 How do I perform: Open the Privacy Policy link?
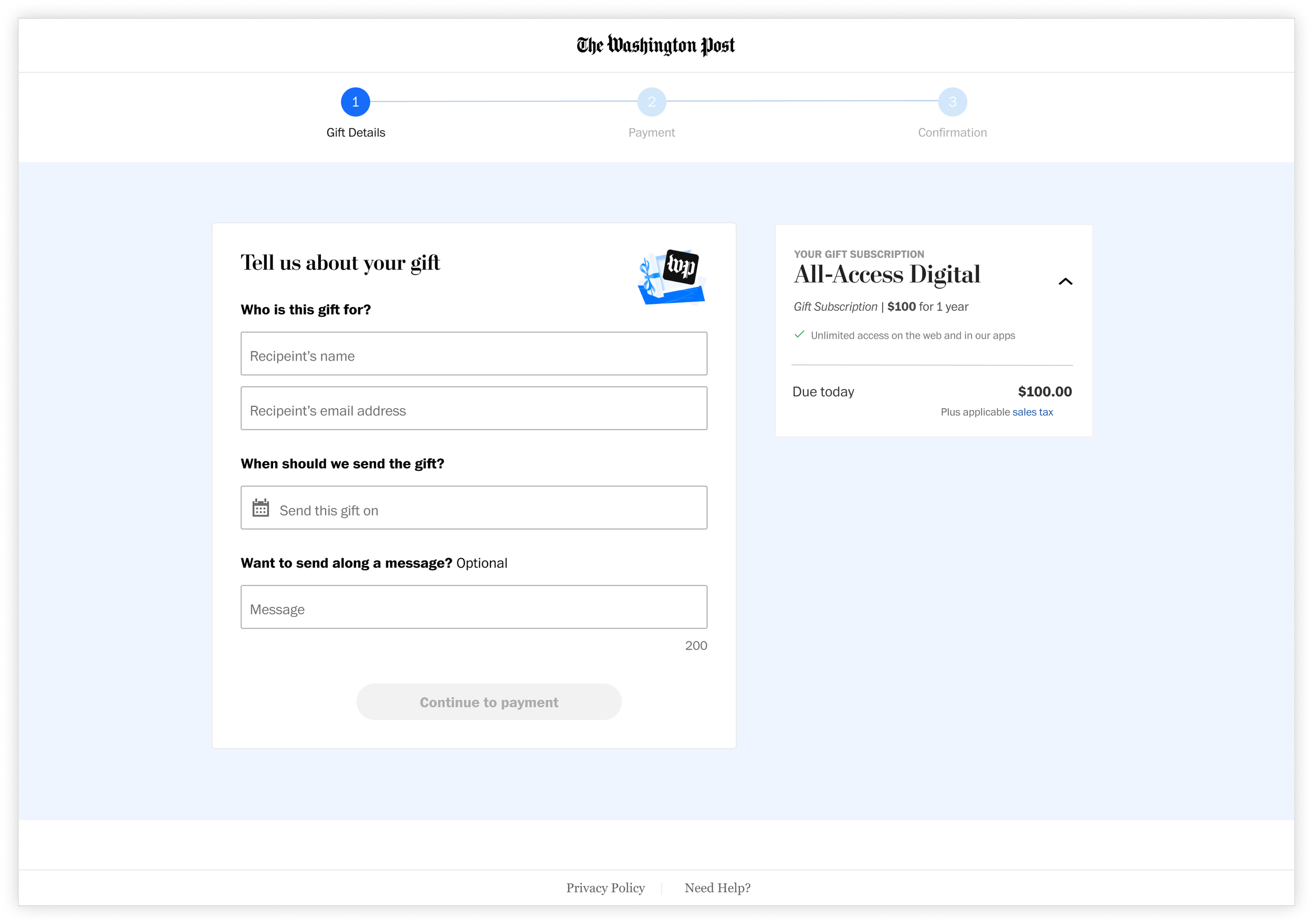coord(606,888)
